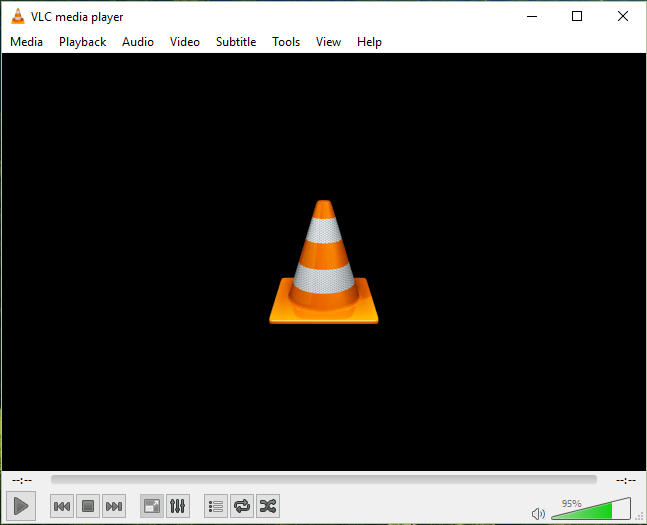
Task: Click the large VLC cone in video area
Action: pos(324,262)
